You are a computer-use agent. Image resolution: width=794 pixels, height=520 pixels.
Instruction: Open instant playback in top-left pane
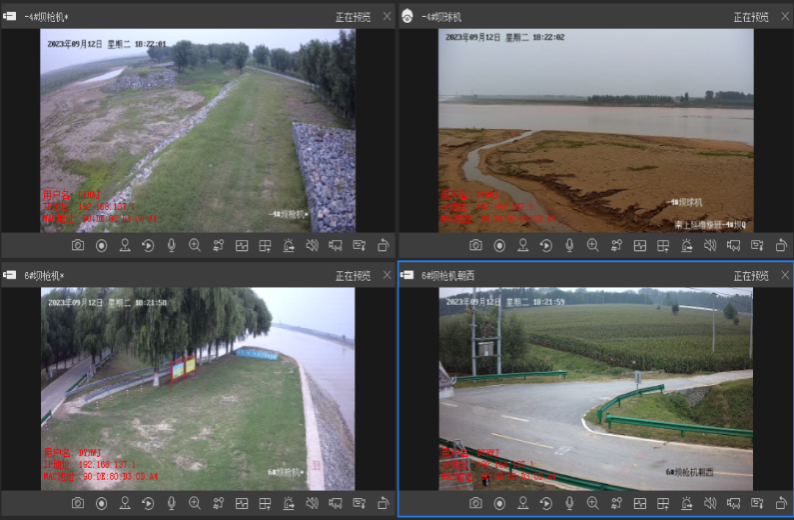(148, 246)
